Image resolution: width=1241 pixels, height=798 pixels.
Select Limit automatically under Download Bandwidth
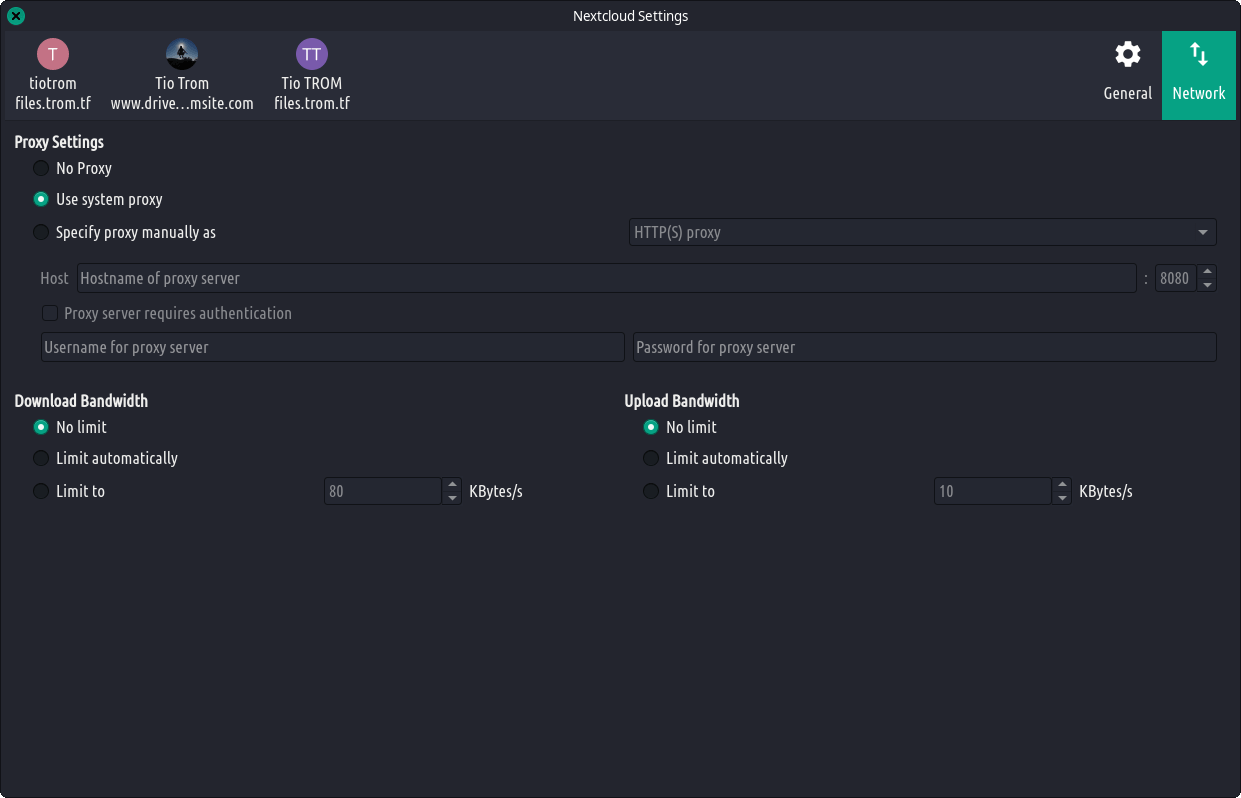[x=41, y=458]
